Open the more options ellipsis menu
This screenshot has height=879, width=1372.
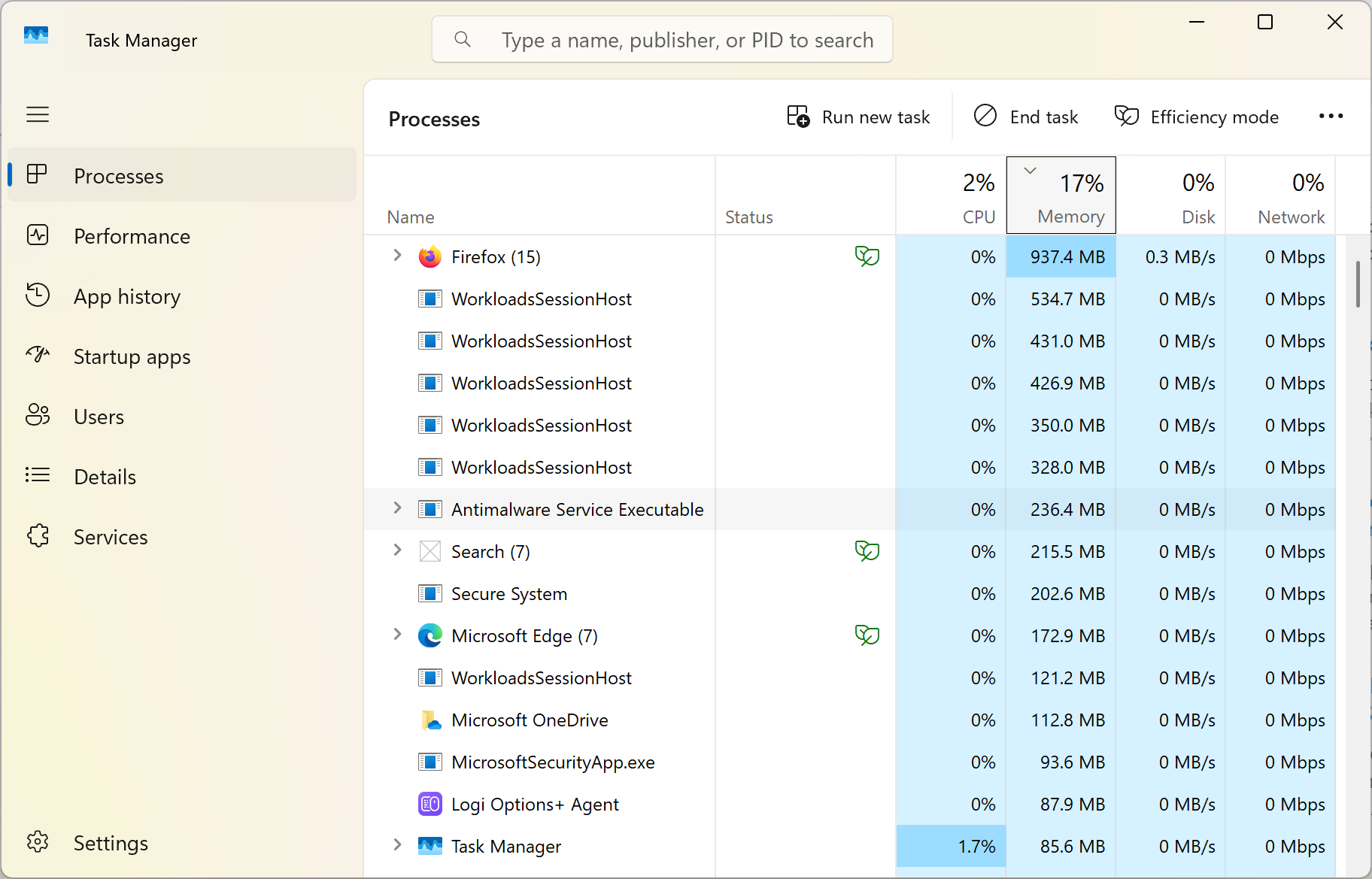click(1331, 116)
